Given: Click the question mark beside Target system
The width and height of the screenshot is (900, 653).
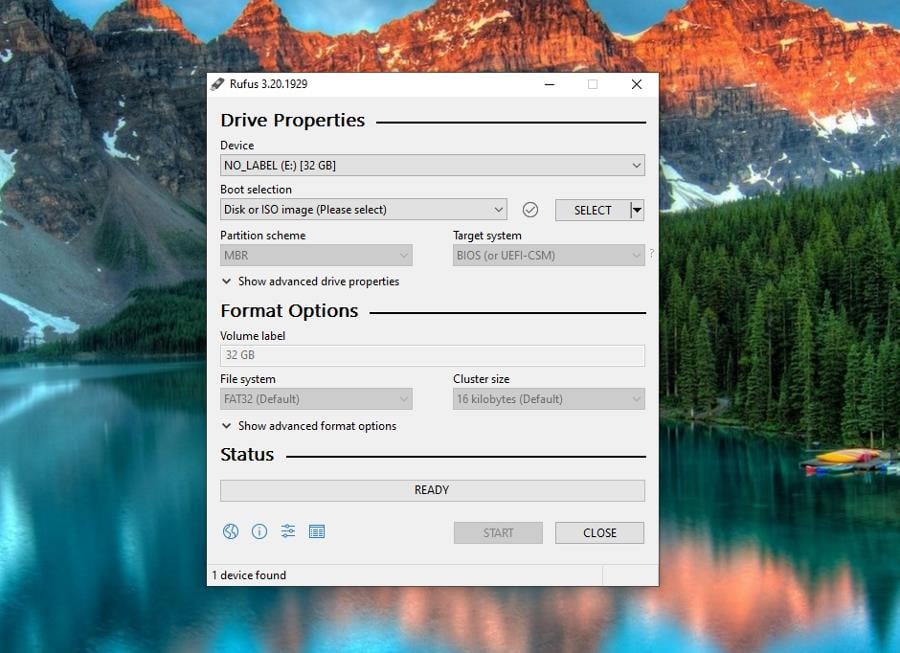Looking at the screenshot, I should point(651,255).
